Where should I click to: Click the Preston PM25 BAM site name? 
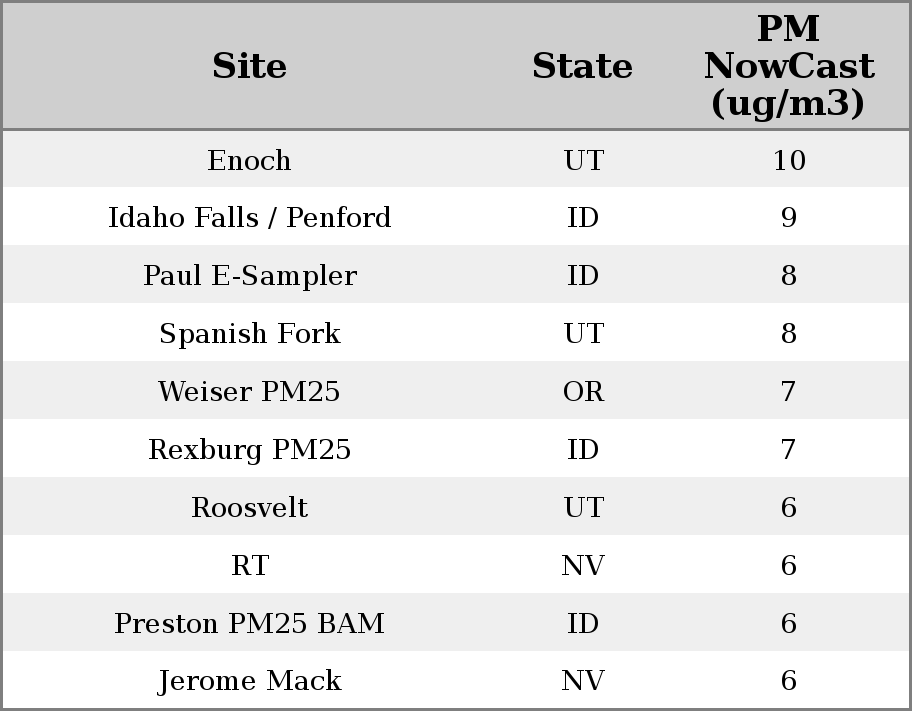point(249,624)
